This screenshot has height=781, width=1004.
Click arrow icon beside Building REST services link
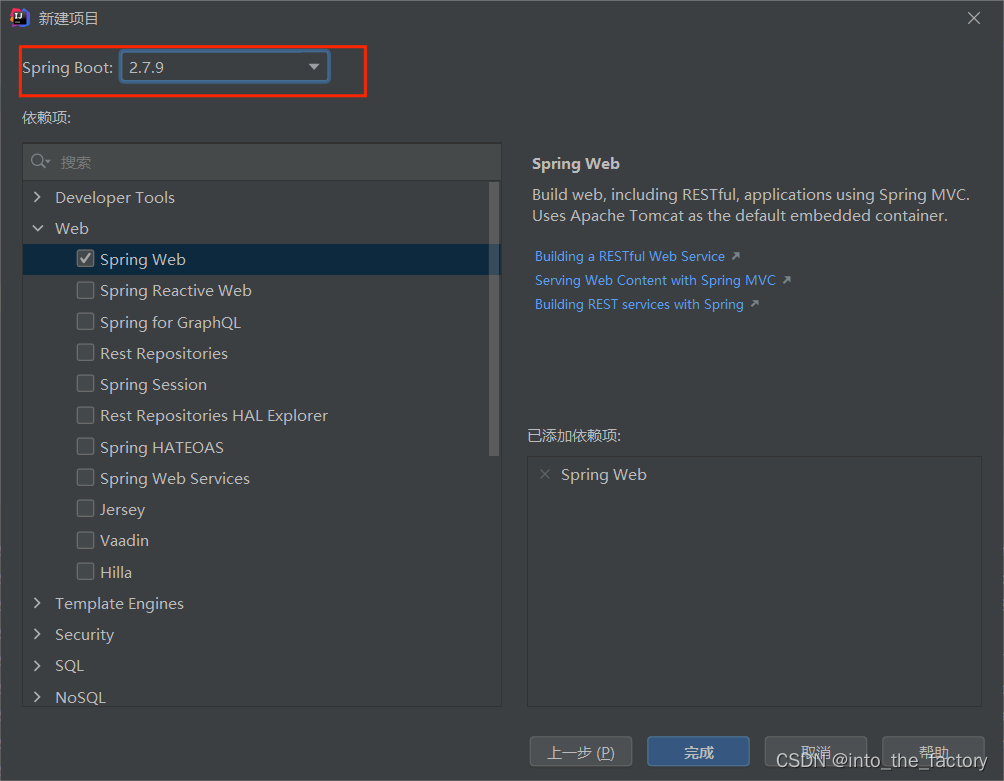click(x=755, y=303)
